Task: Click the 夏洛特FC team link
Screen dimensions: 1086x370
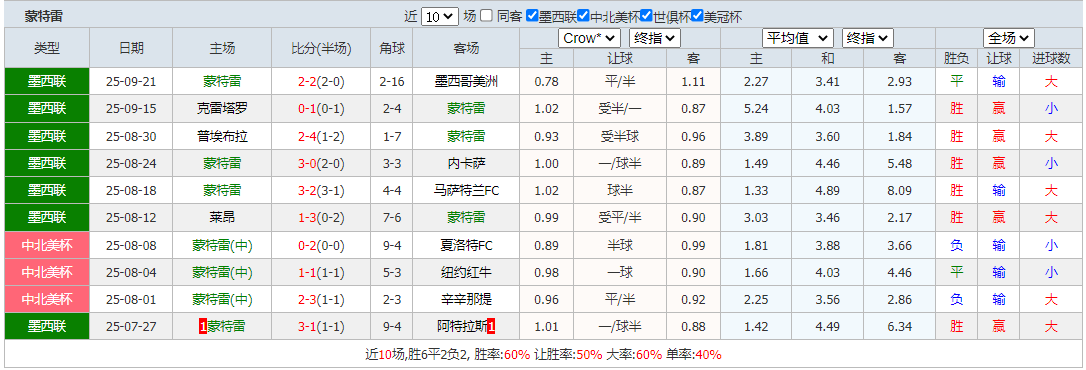Action: click(466, 245)
